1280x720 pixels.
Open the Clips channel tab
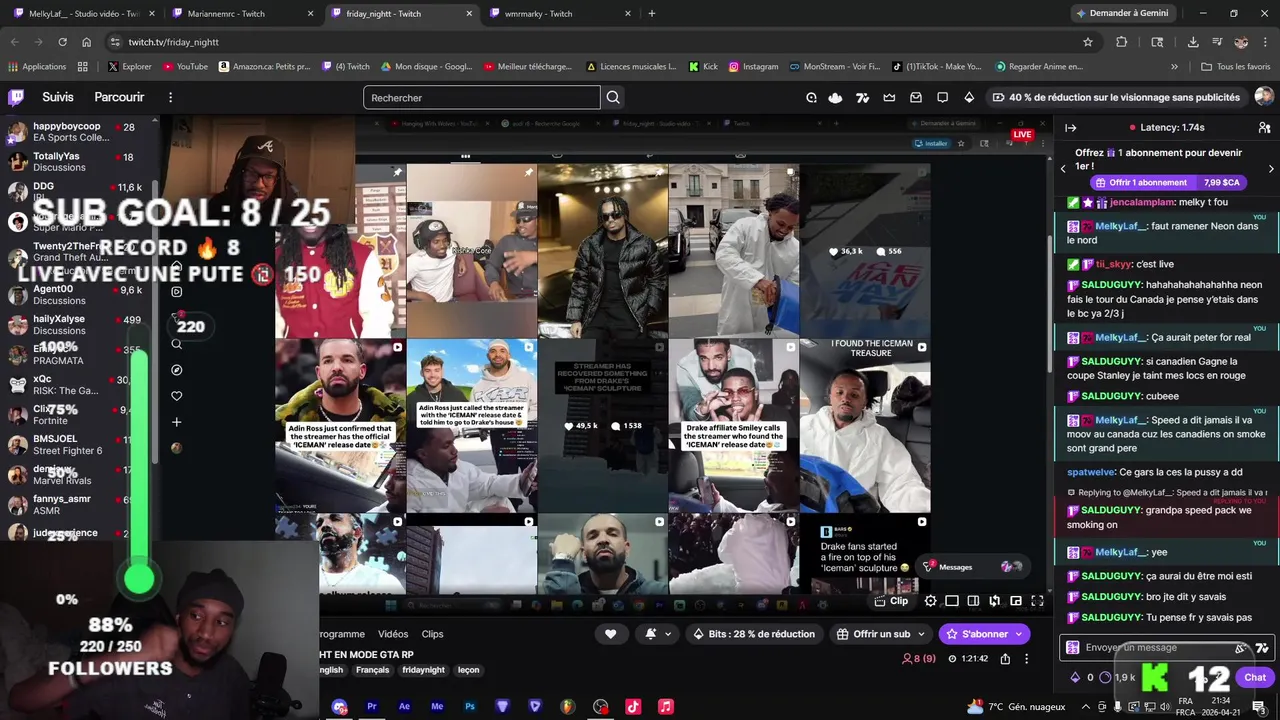click(432, 634)
